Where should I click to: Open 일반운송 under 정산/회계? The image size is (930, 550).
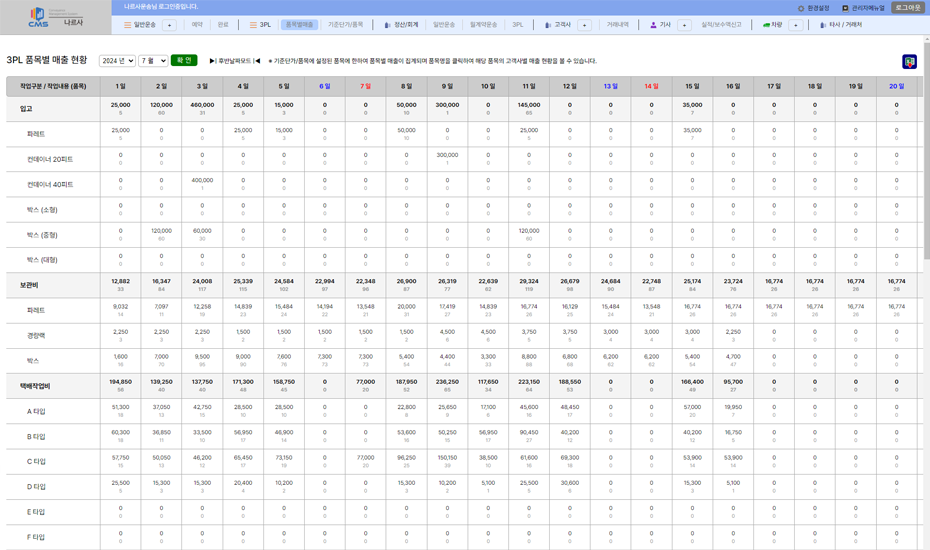444,25
